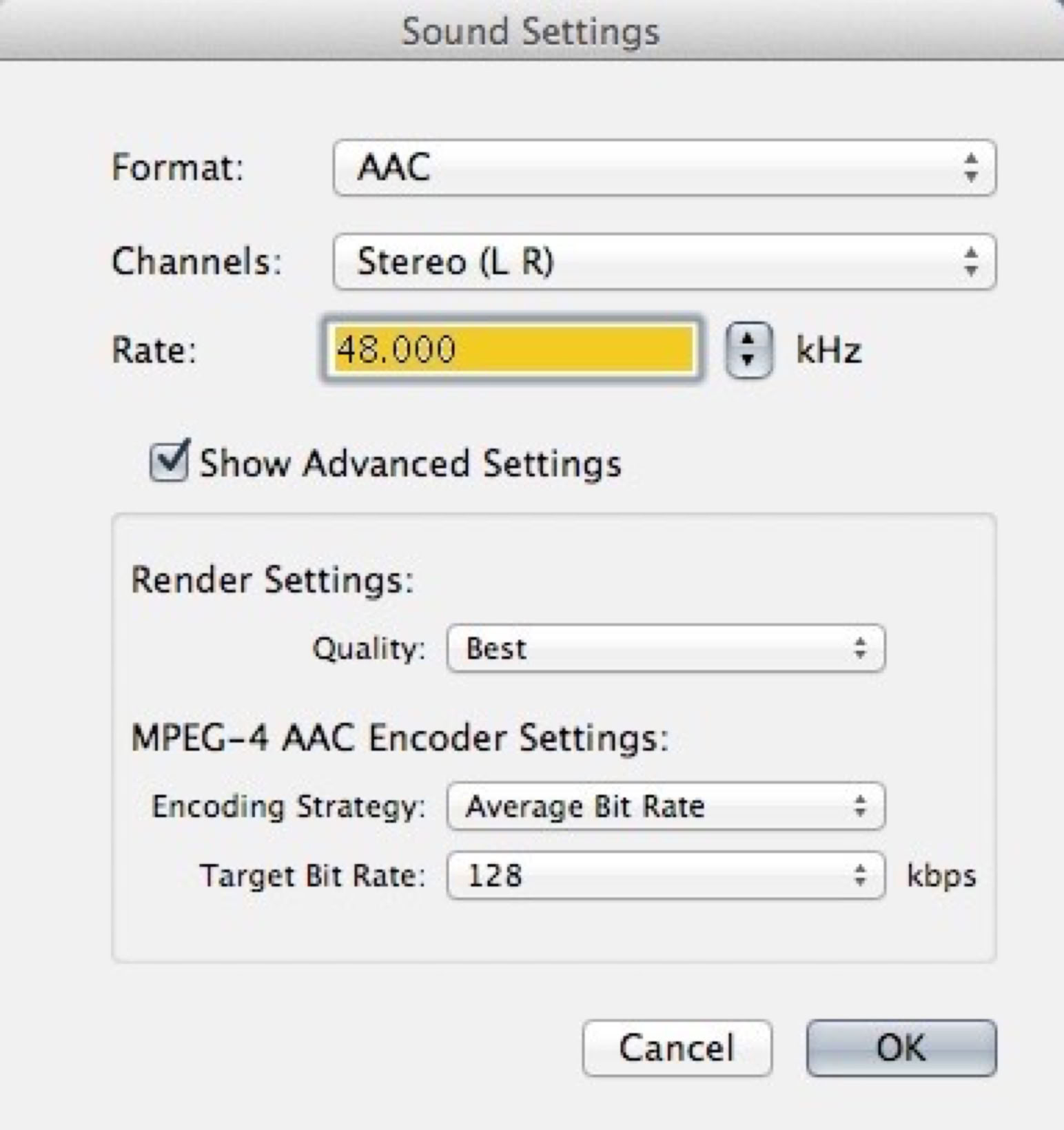The image size is (1064, 1130).
Task: Expand the Encoding Strategy dropdown
Action: point(665,806)
